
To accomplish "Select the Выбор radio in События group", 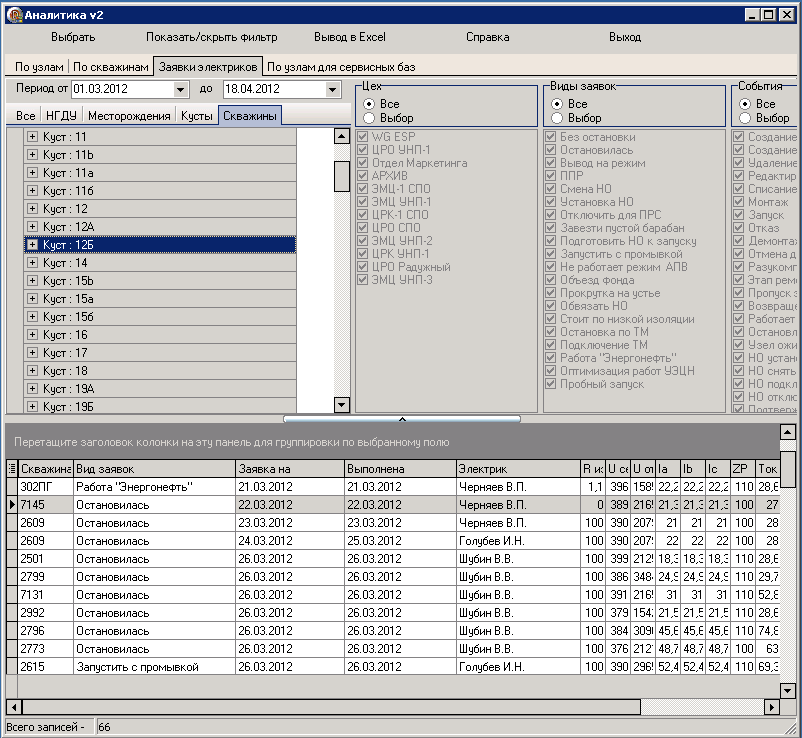I will pos(745,118).
